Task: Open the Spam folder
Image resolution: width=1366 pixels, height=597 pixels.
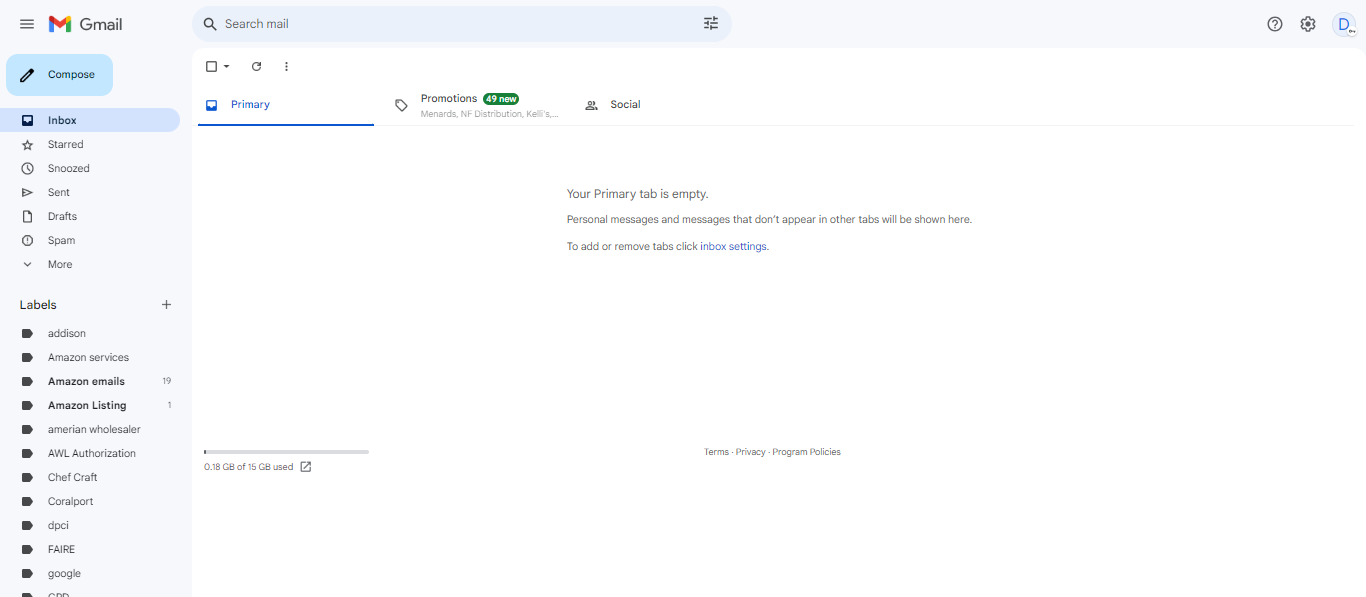Action: (x=90, y=241)
